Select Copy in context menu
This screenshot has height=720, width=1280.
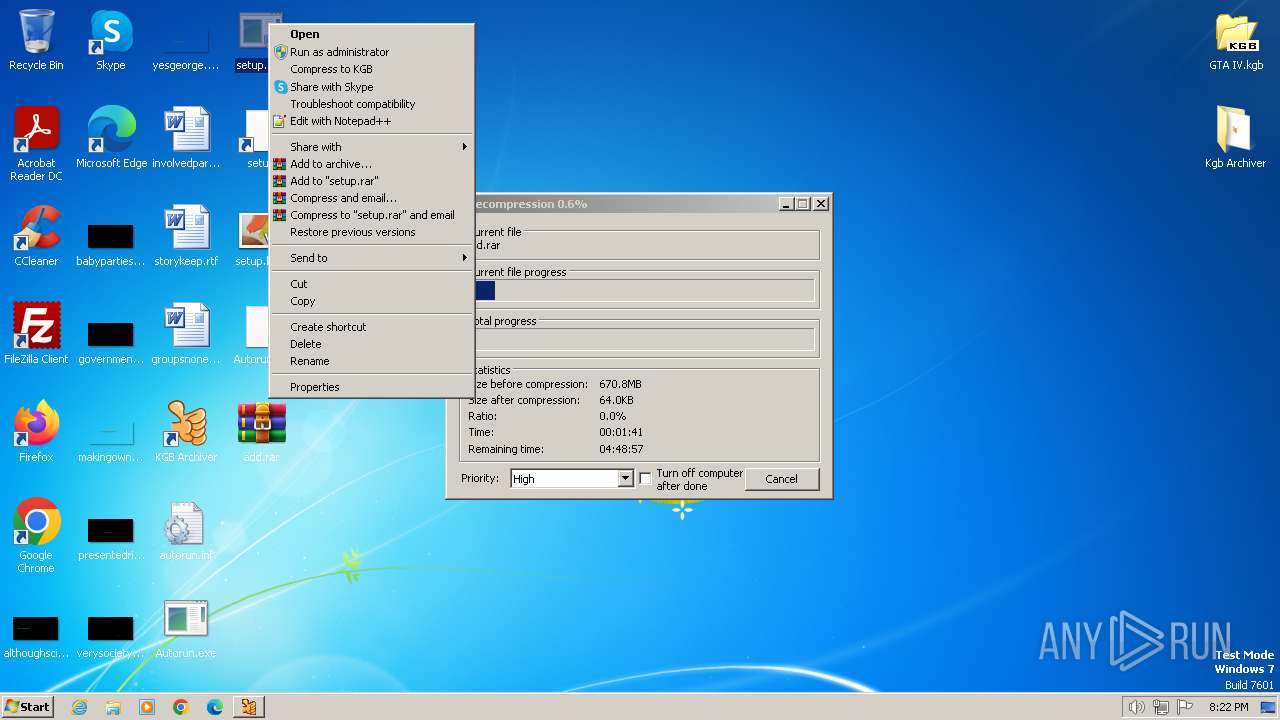pyautogui.click(x=372, y=301)
